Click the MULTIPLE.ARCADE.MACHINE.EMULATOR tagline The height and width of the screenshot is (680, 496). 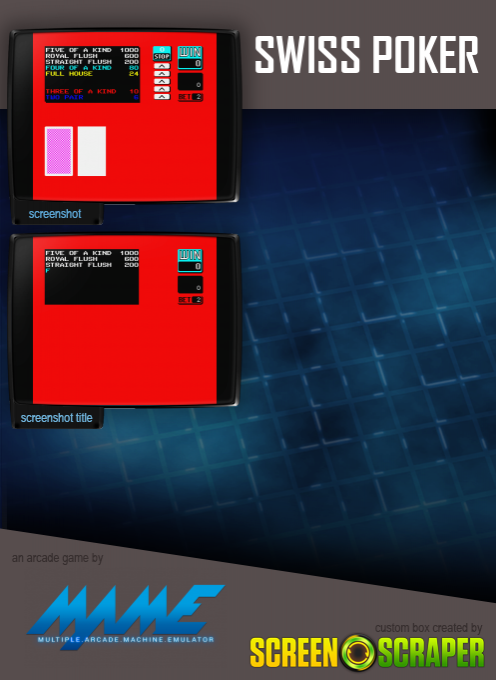(x=126, y=640)
